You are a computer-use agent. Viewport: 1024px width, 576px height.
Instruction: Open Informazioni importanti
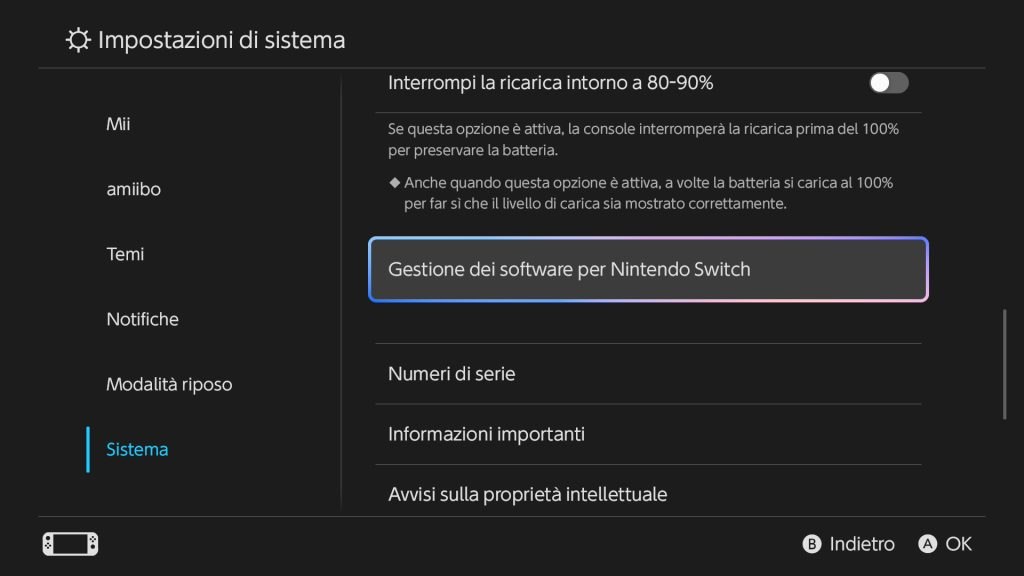(x=648, y=433)
